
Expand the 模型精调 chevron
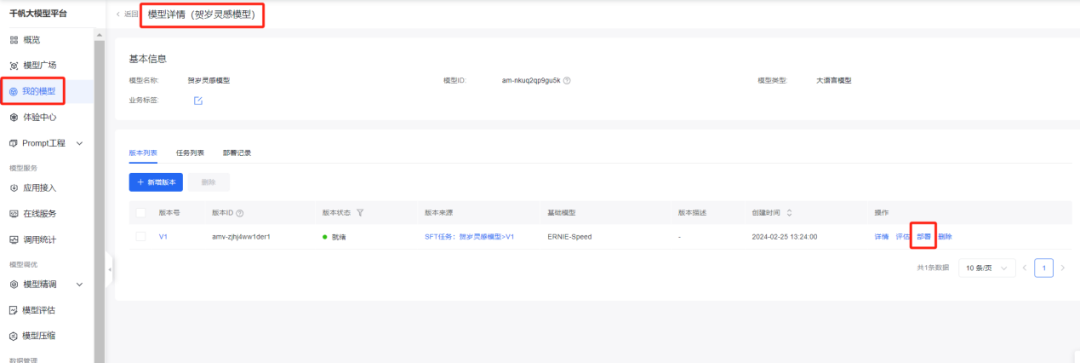point(79,284)
